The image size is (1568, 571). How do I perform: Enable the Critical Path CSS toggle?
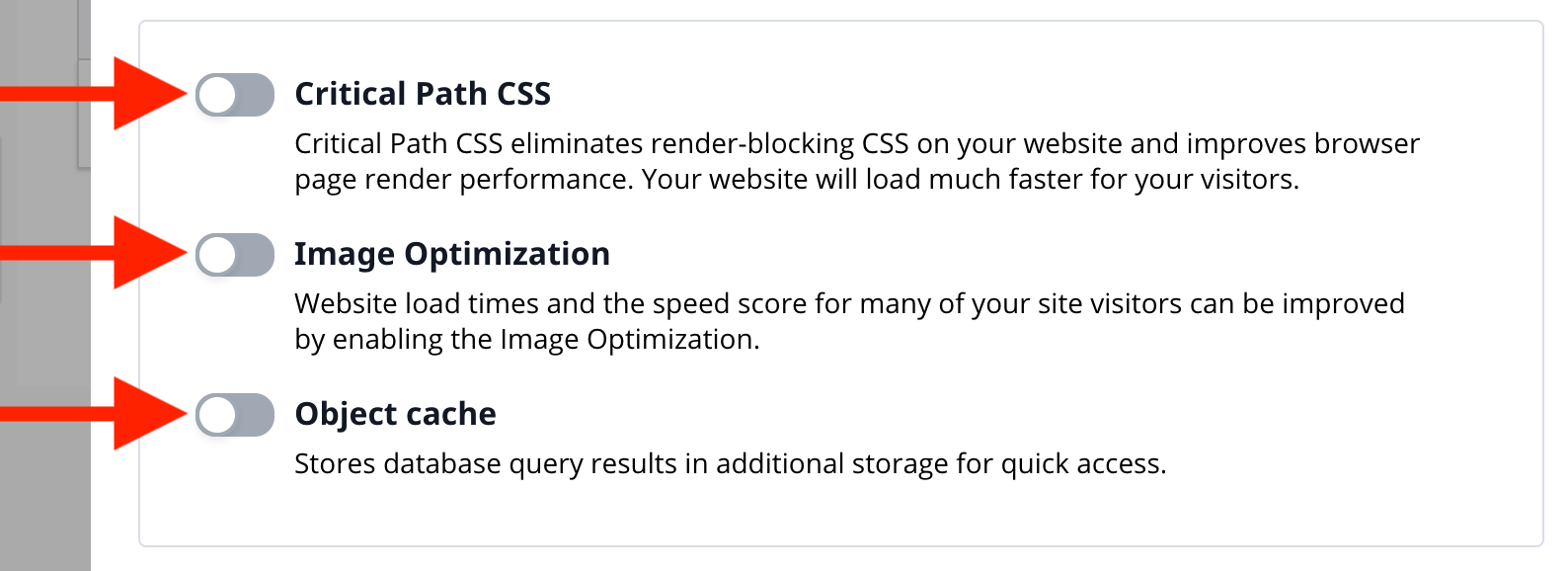coord(235,95)
